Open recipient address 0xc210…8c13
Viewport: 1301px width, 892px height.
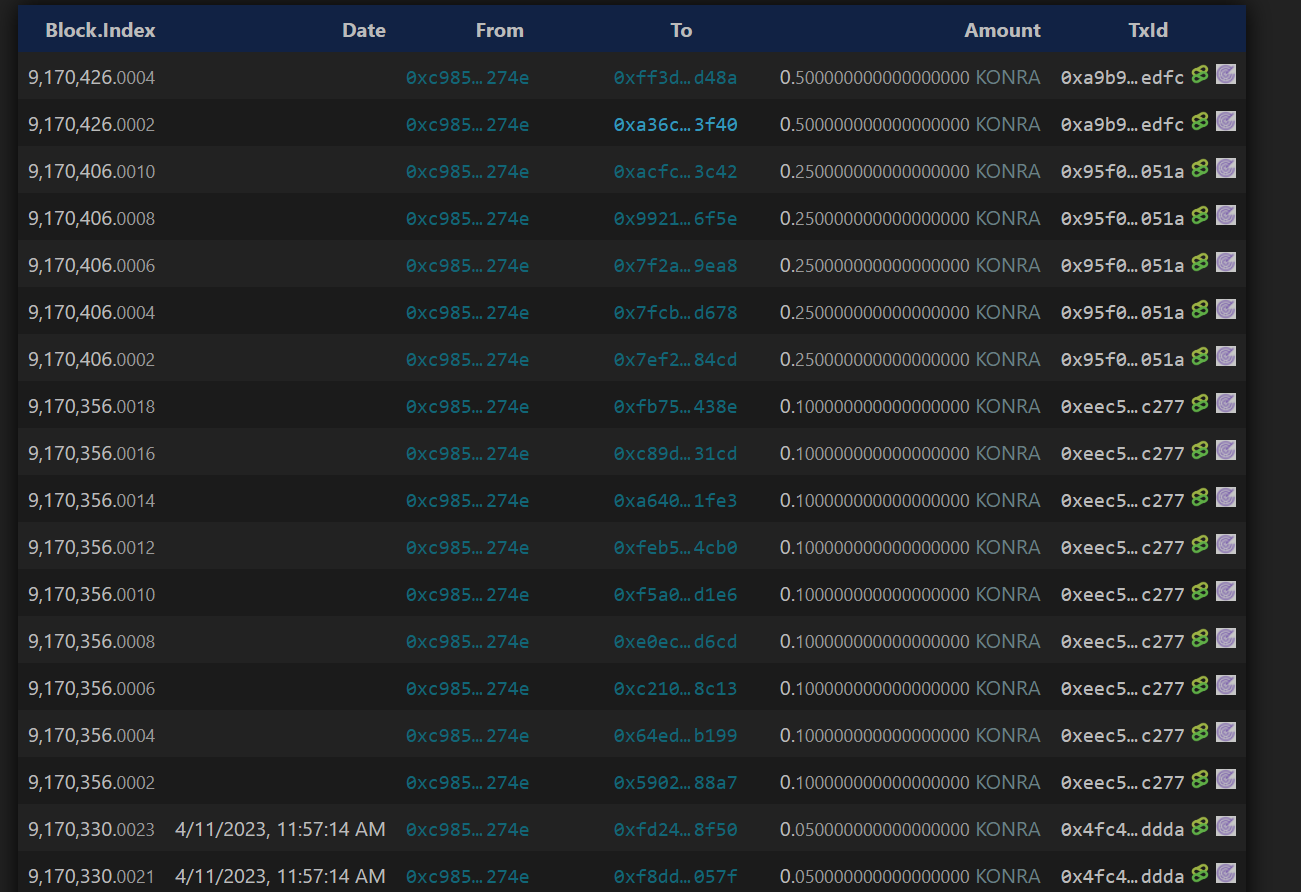675,688
